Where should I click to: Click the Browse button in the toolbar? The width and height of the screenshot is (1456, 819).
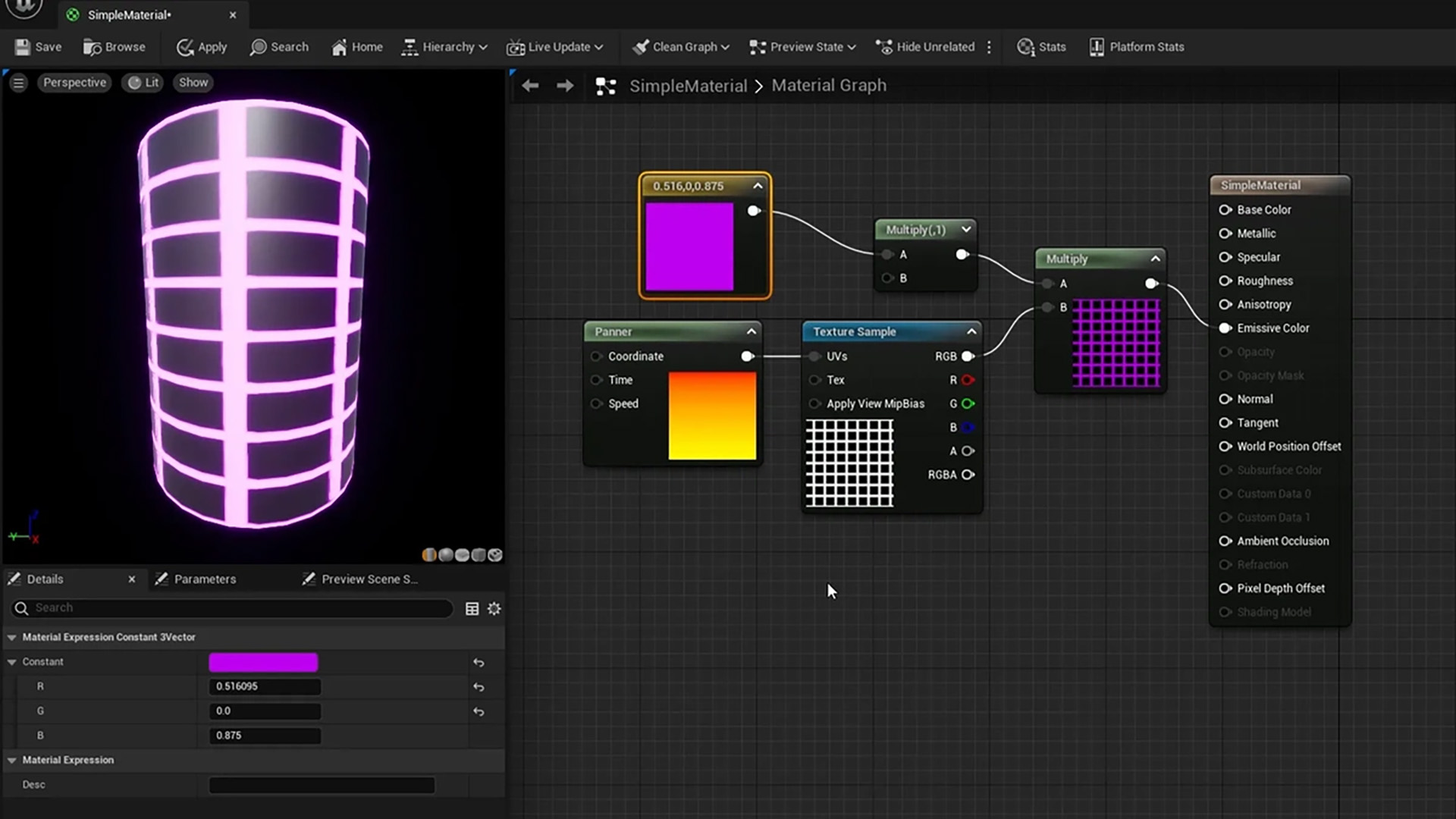click(x=115, y=47)
